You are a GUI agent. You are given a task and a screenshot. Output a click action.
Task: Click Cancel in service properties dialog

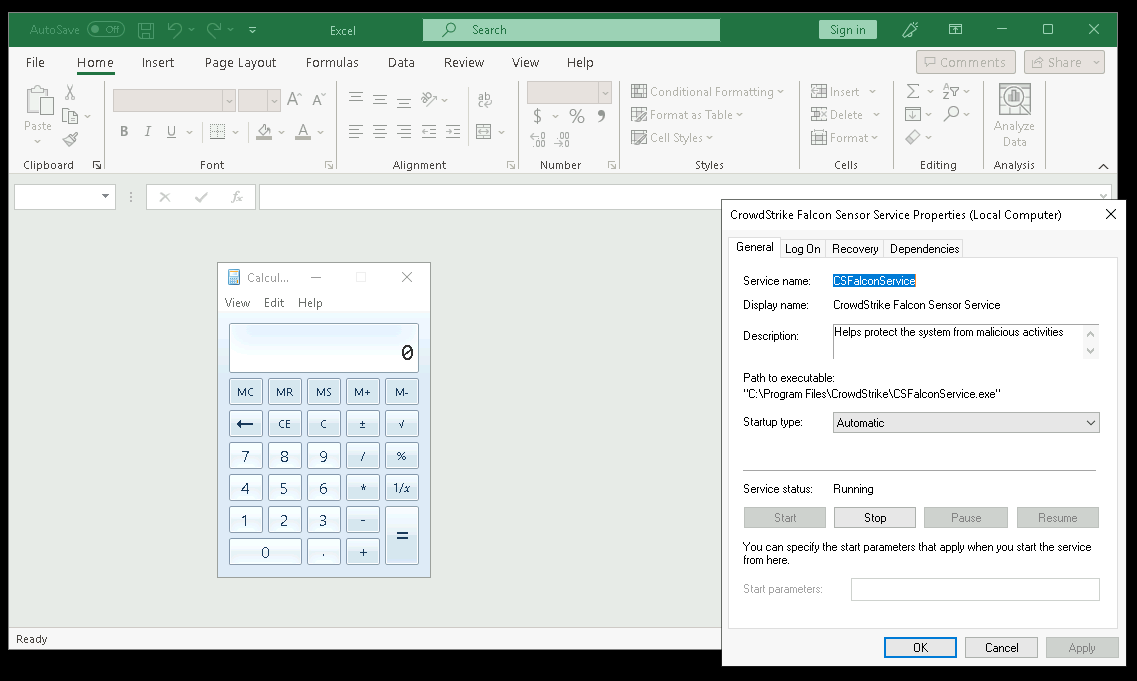click(x=1001, y=648)
